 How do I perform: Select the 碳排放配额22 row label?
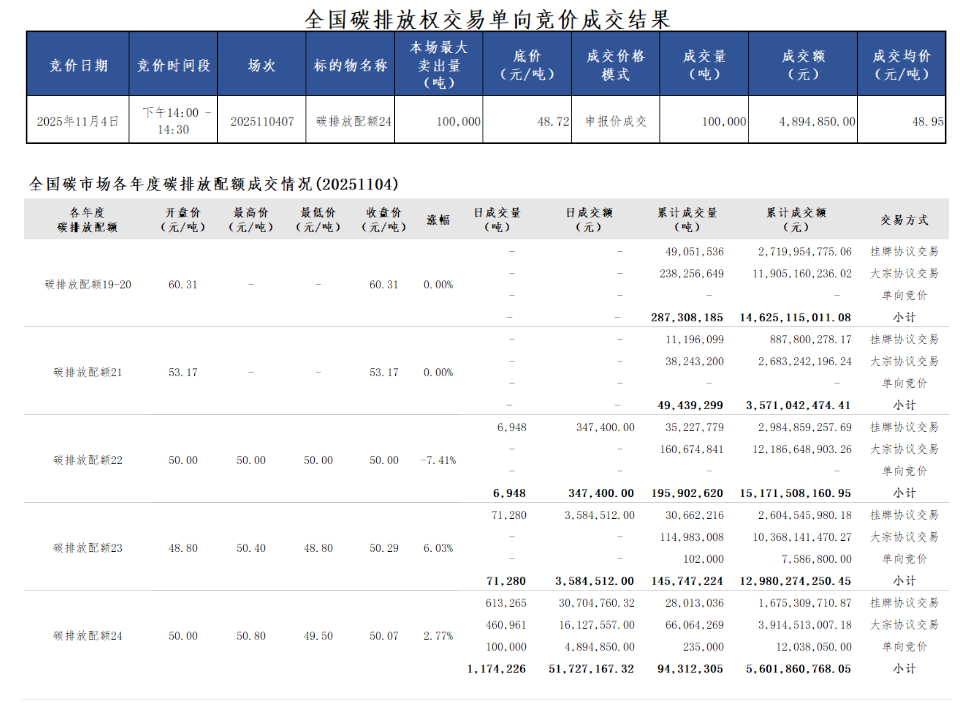[88, 460]
